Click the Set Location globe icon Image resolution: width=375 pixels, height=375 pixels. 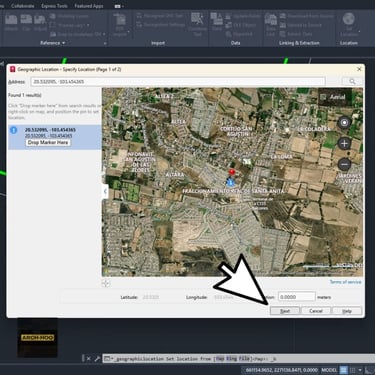tap(348, 19)
